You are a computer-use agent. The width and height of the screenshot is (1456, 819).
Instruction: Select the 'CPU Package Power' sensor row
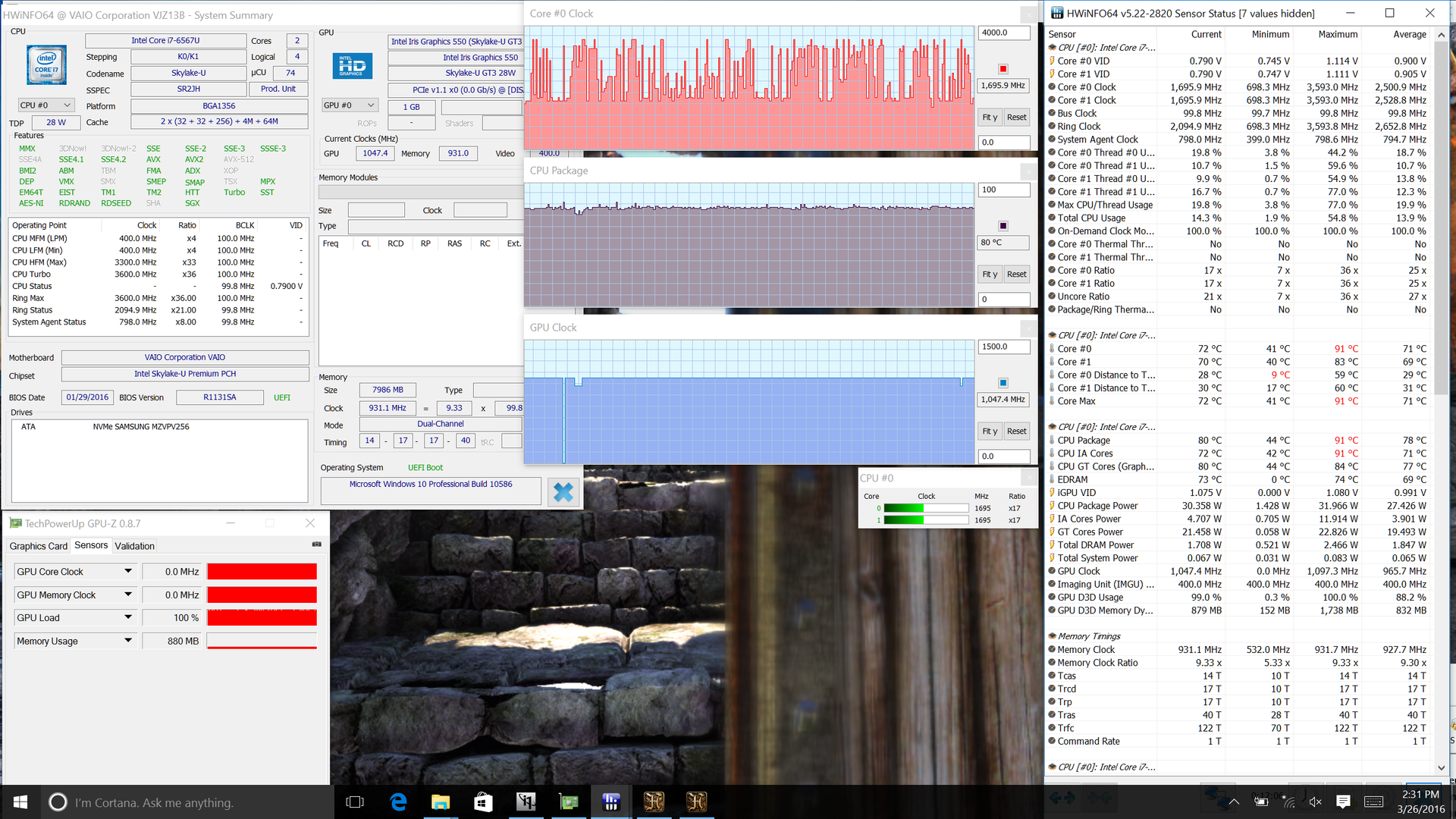pos(1238,506)
